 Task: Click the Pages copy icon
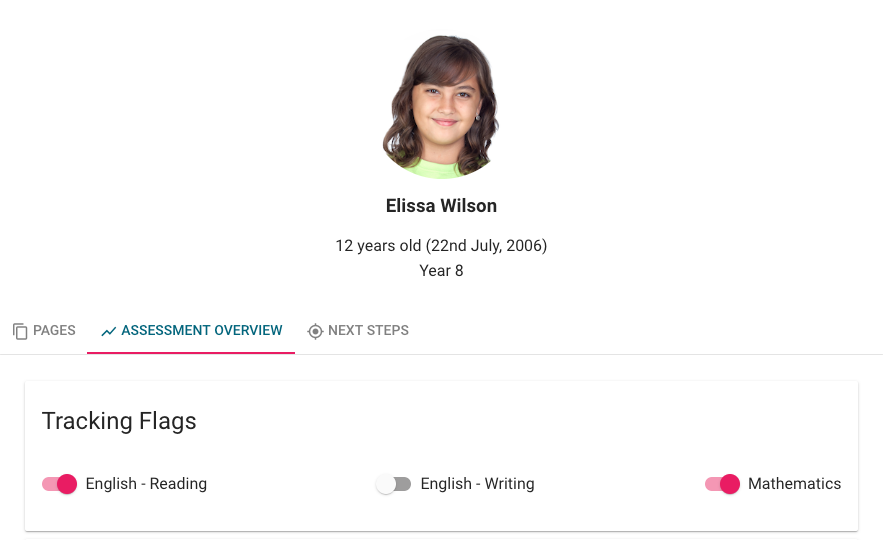point(20,331)
